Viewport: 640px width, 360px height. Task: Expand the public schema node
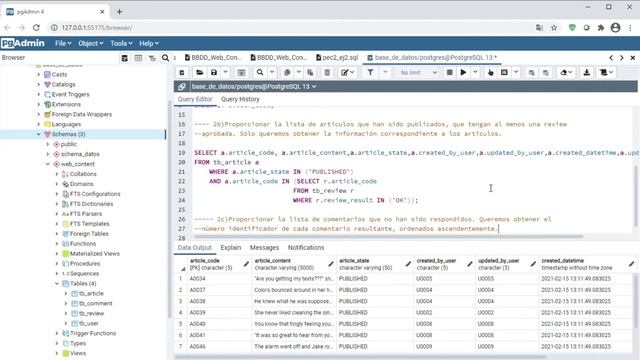click(x=48, y=144)
